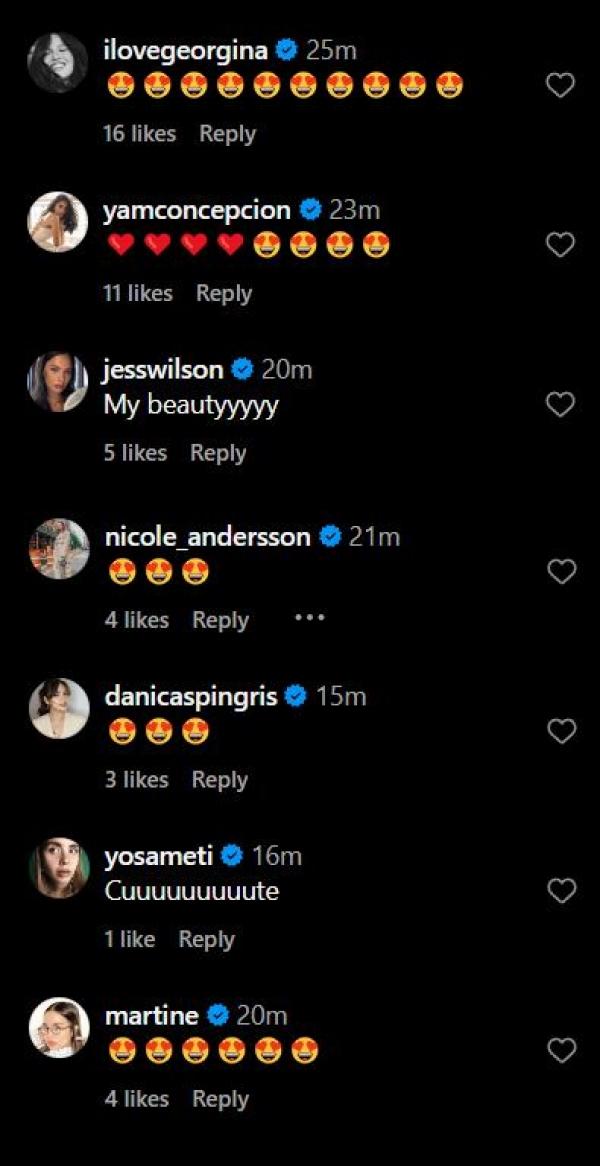
Task: Open ilovegeorgina's profile picture
Action: [57, 63]
